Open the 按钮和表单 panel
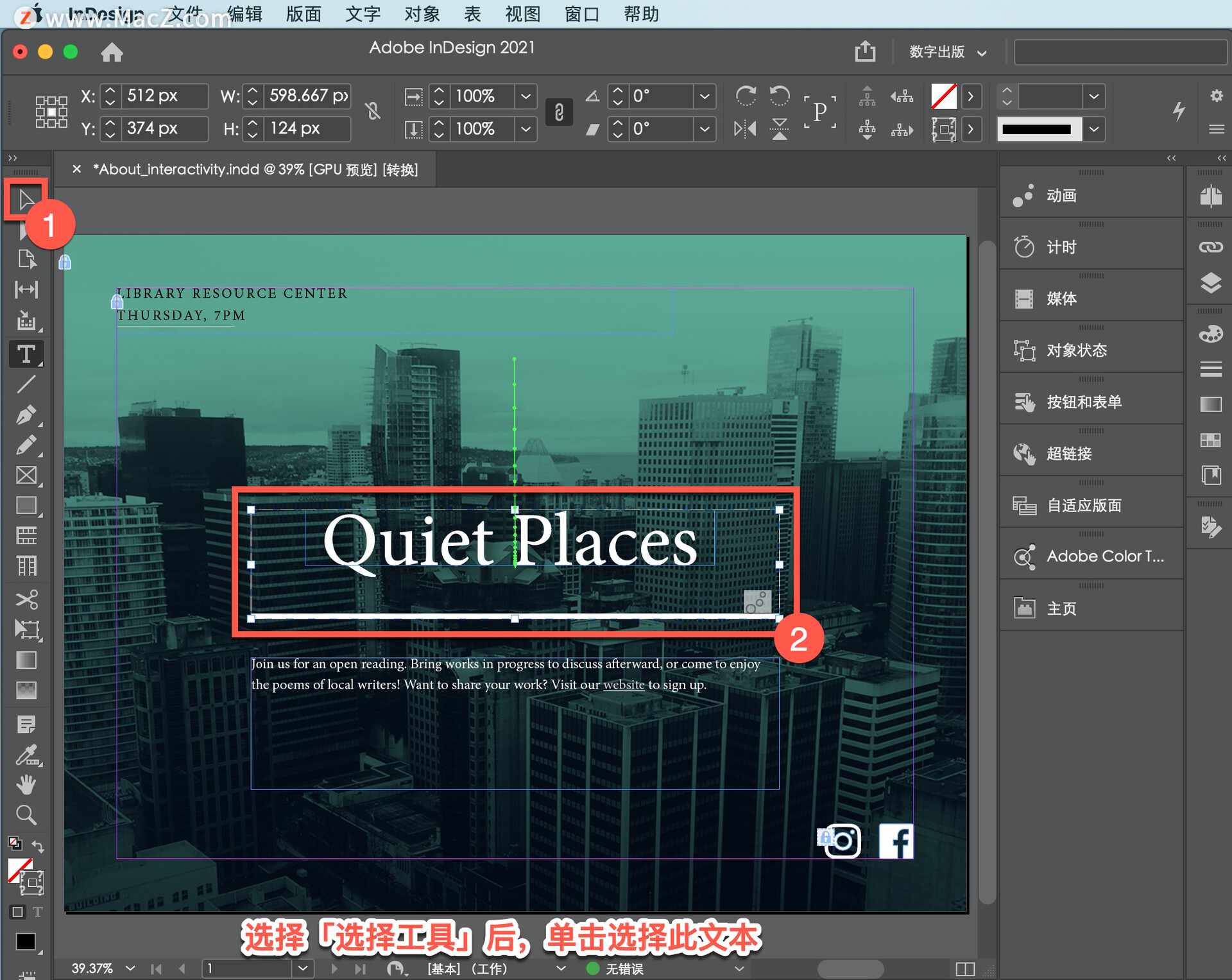This screenshot has height=980, width=1232. click(1091, 402)
